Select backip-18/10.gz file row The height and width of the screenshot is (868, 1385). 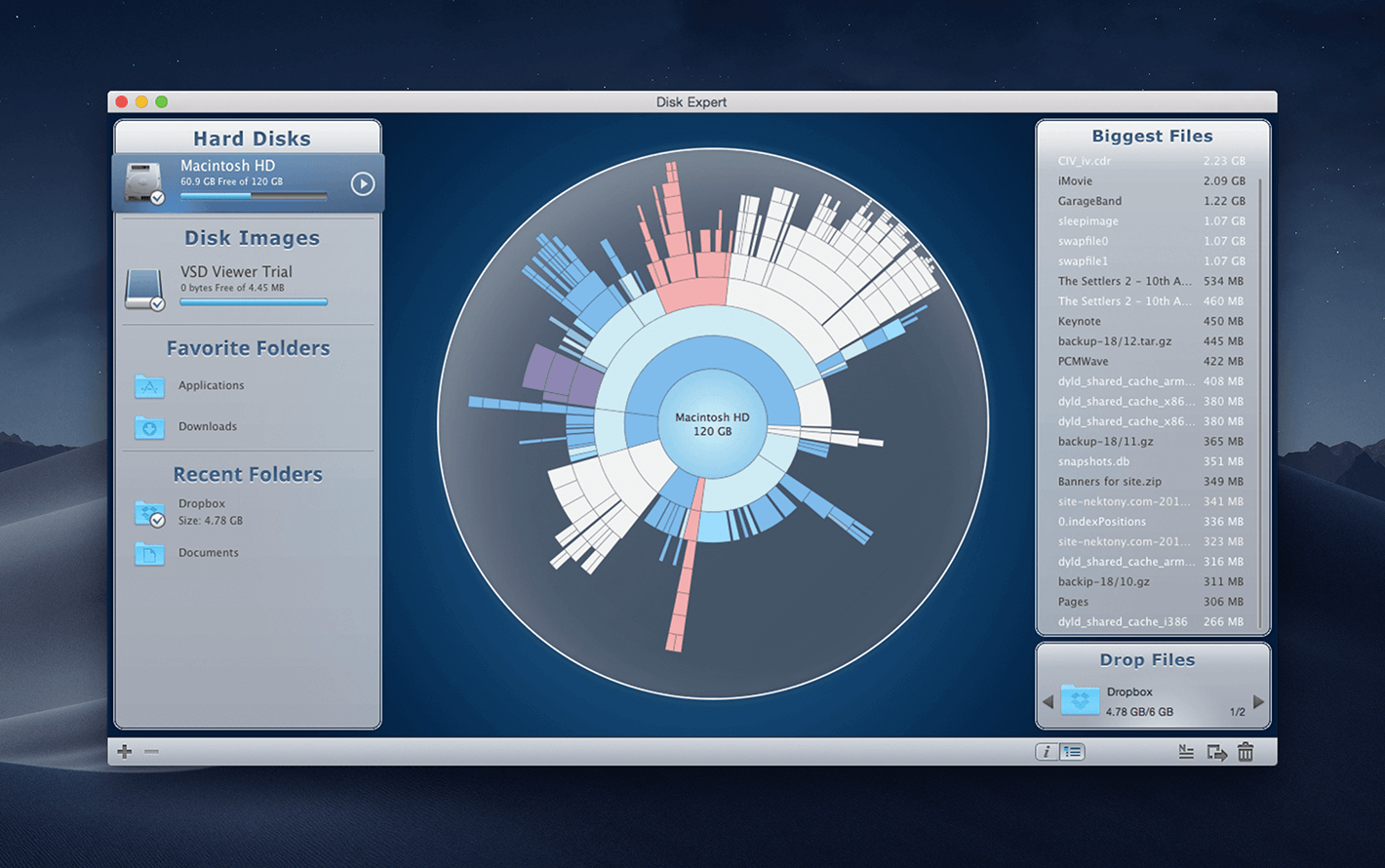pos(1151,581)
